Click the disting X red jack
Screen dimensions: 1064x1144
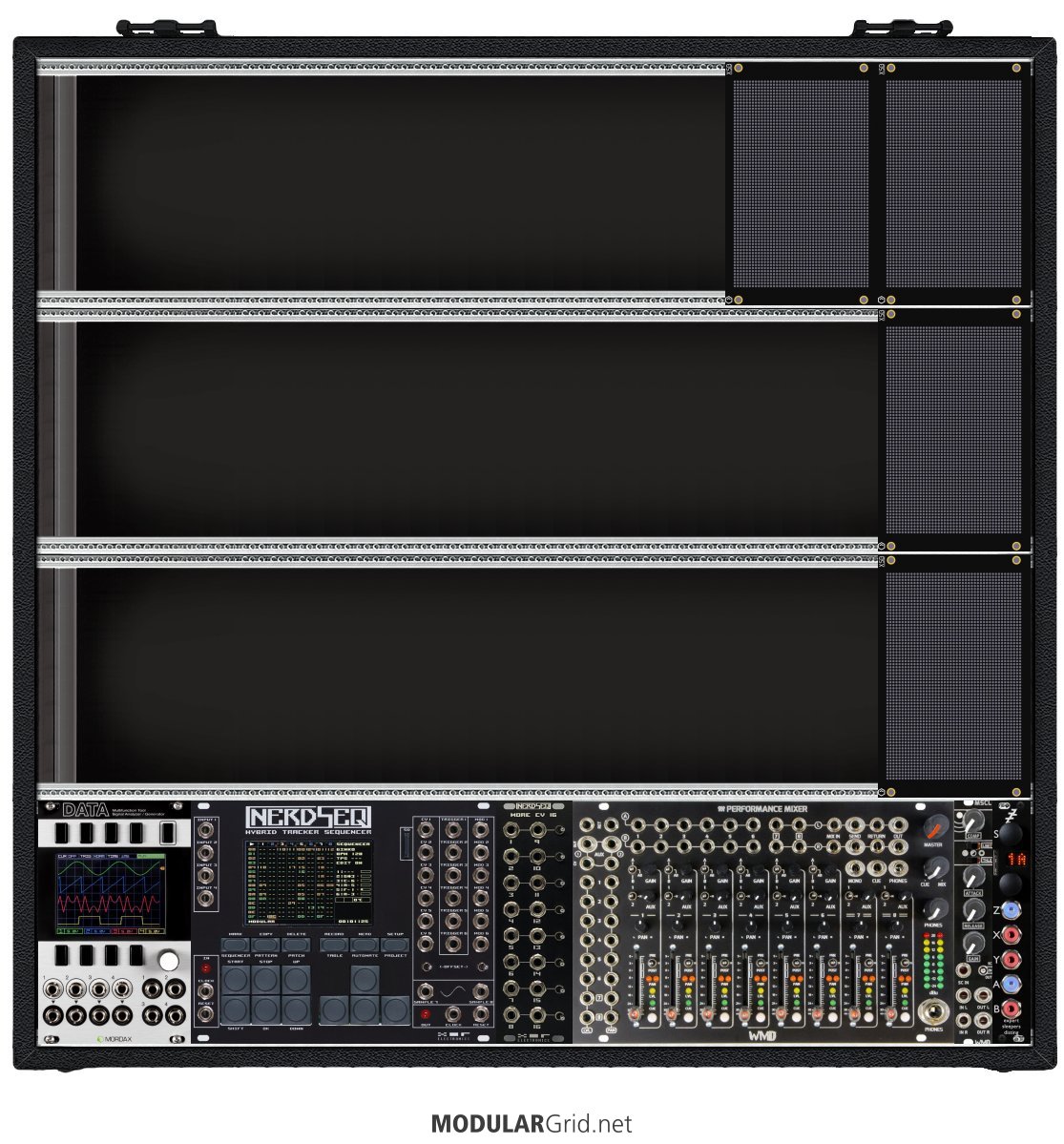tap(1011, 935)
